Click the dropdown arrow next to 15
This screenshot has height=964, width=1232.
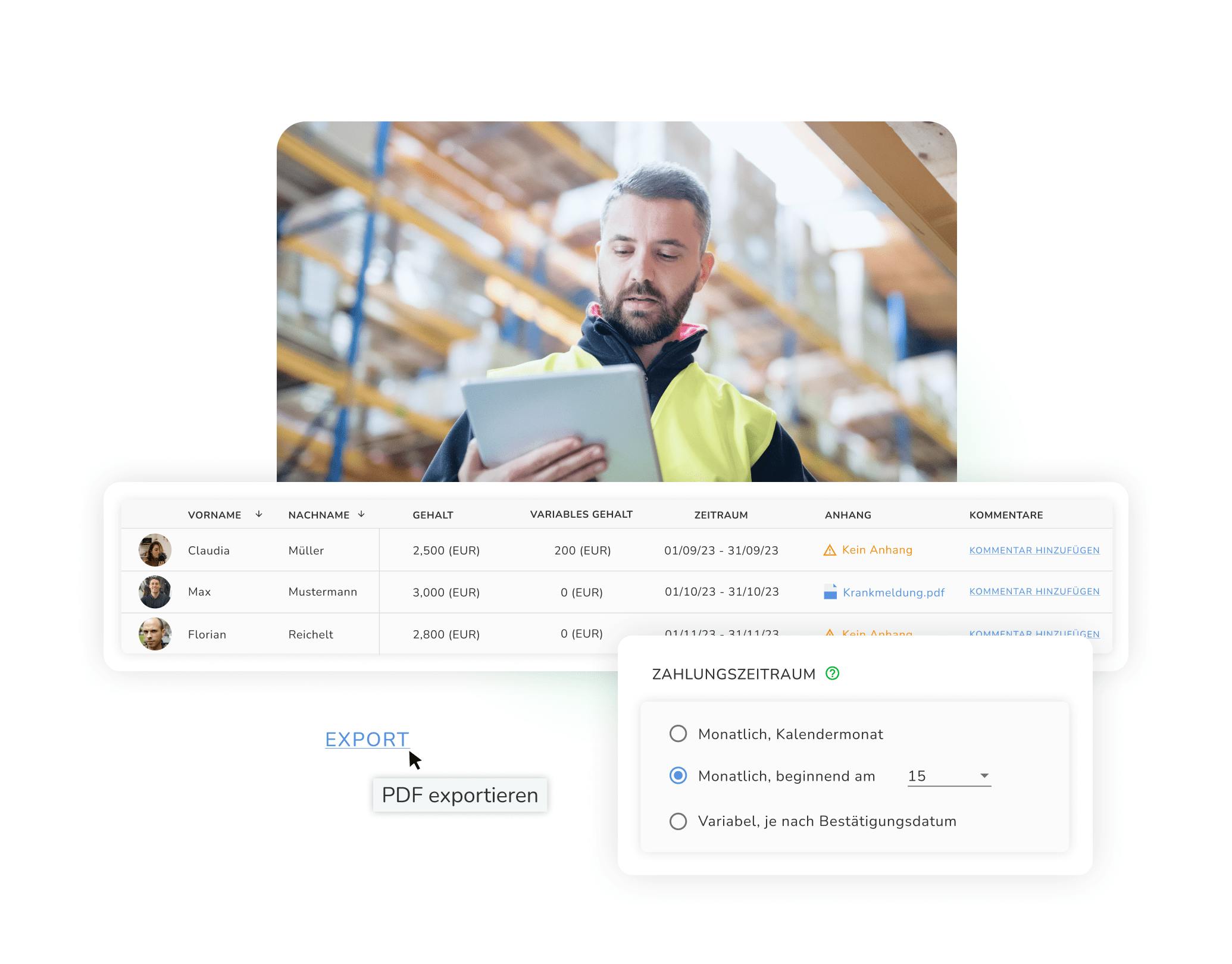click(x=984, y=776)
